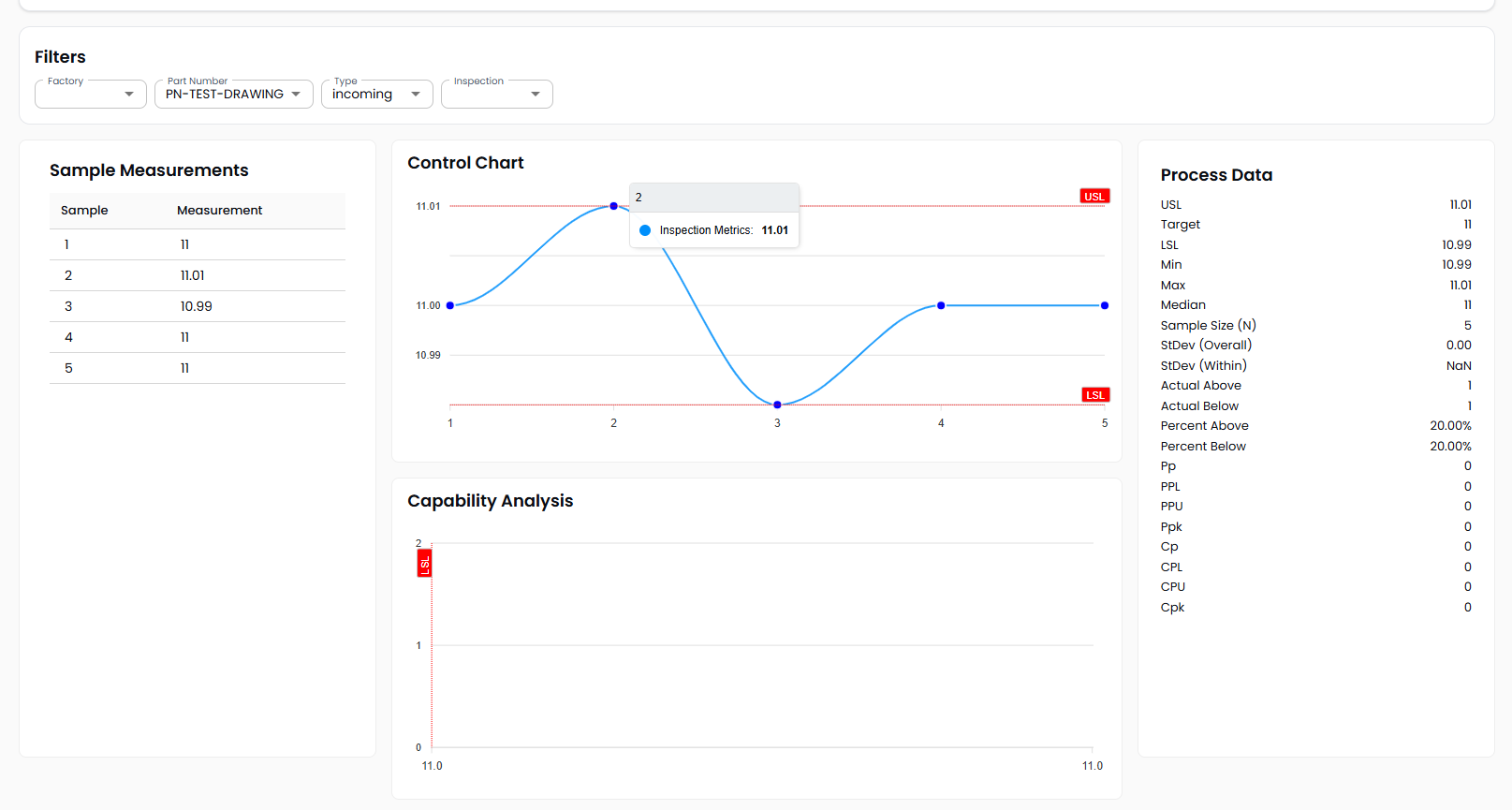Select the table row with measurement 11.01
1512x810 pixels.
tap(197, 275)
